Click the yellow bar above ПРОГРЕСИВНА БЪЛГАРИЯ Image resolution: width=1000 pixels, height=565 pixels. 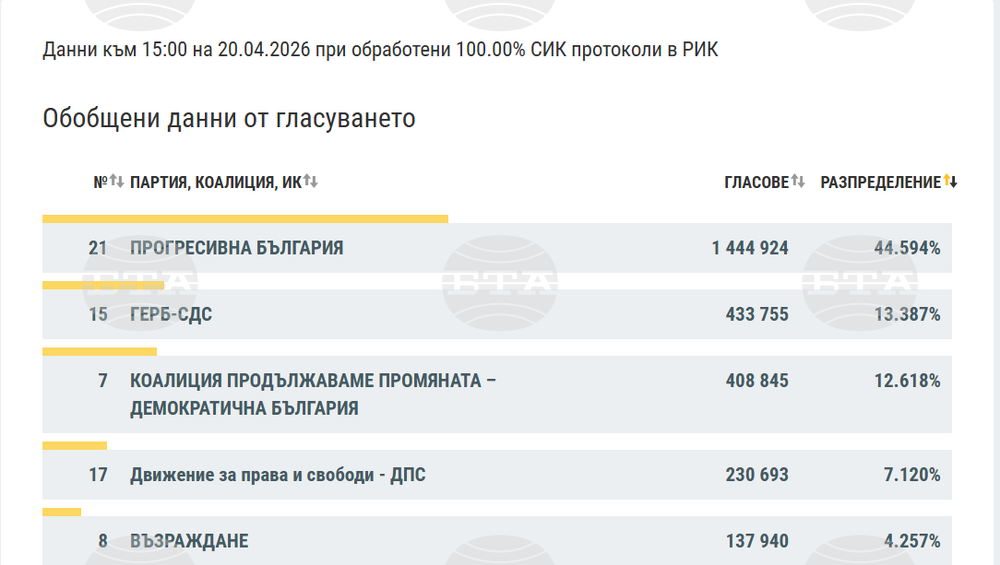pos(245,218)
